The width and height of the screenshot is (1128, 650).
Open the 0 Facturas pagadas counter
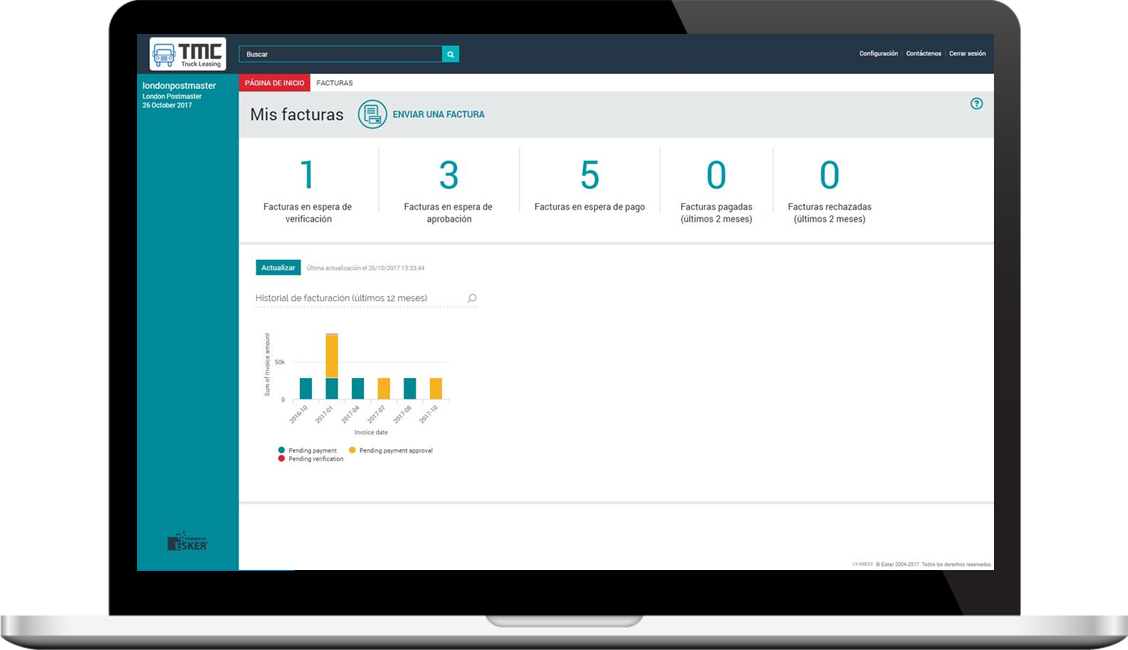coord(717,191)
